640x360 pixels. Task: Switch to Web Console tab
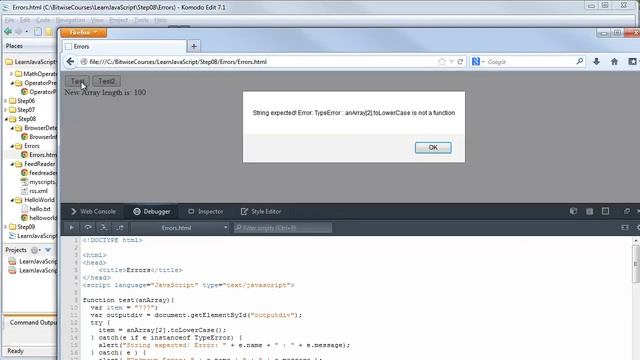[93, 211]
